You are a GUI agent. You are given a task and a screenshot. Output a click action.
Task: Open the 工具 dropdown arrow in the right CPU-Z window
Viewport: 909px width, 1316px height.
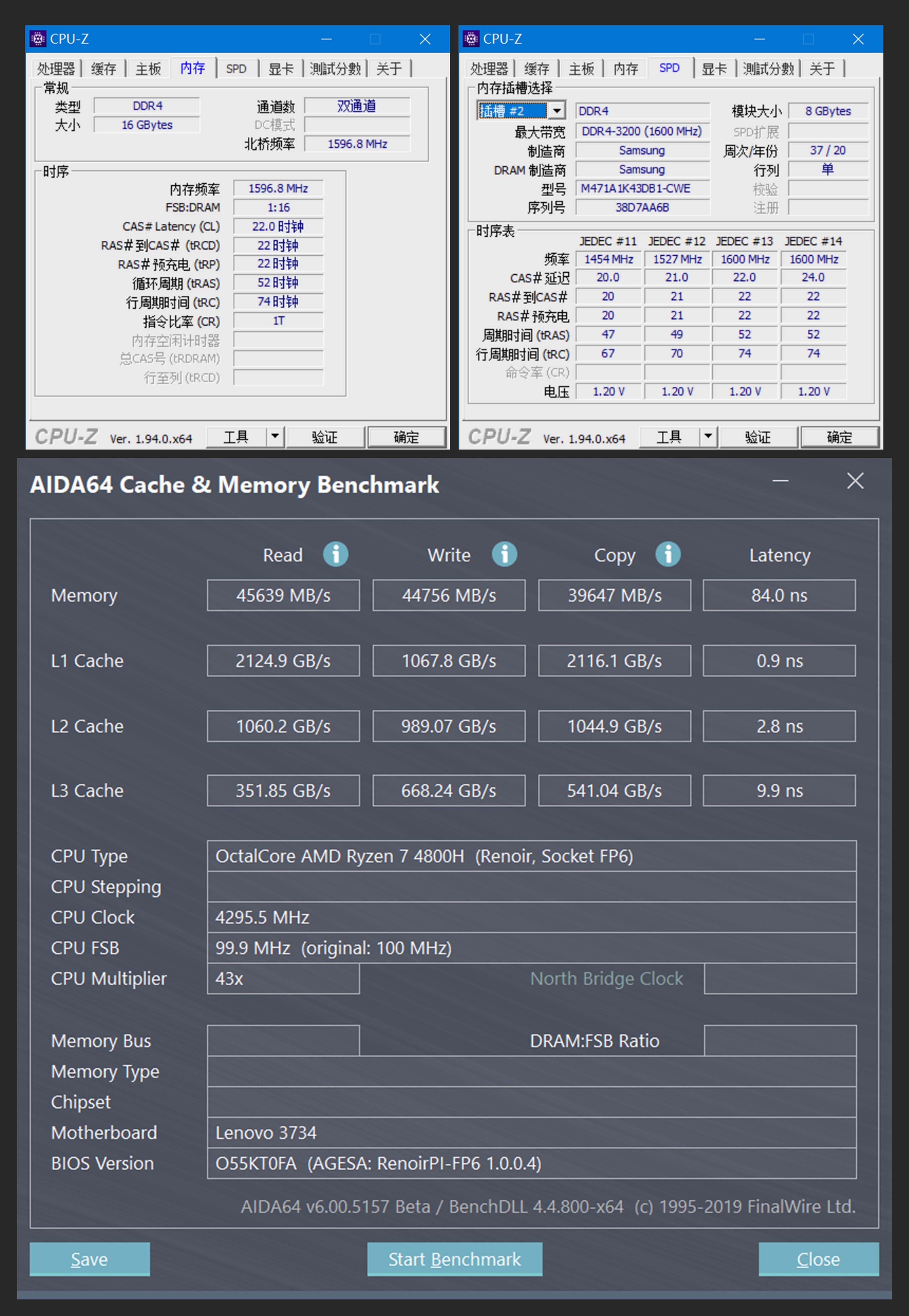[x=708, y=436]
